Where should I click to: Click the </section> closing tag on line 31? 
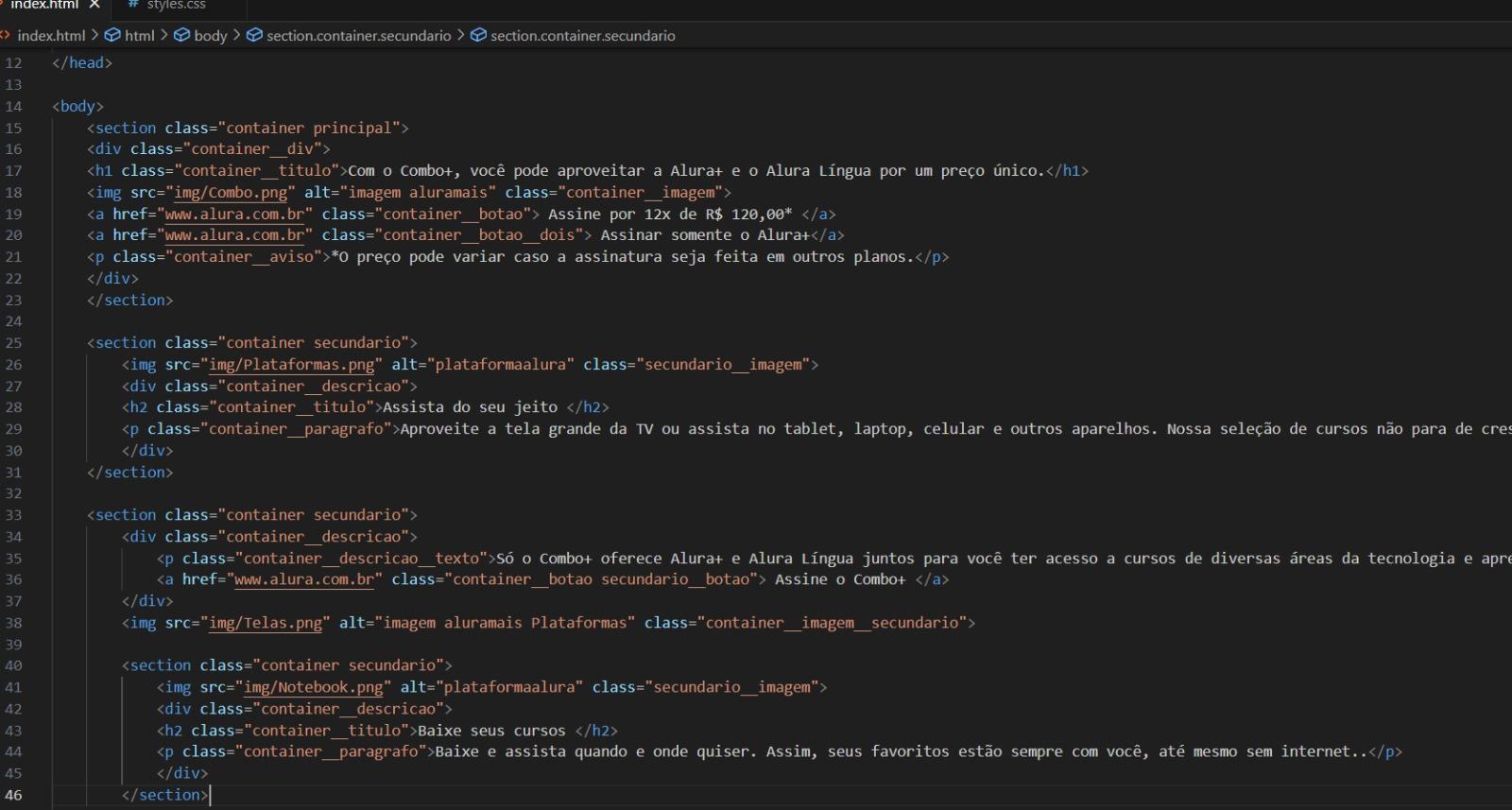pyautogui.click(x=130, y=473)
